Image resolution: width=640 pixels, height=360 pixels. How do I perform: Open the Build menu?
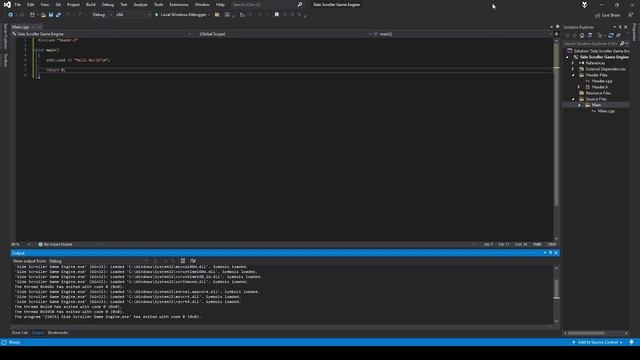[91, 4]
